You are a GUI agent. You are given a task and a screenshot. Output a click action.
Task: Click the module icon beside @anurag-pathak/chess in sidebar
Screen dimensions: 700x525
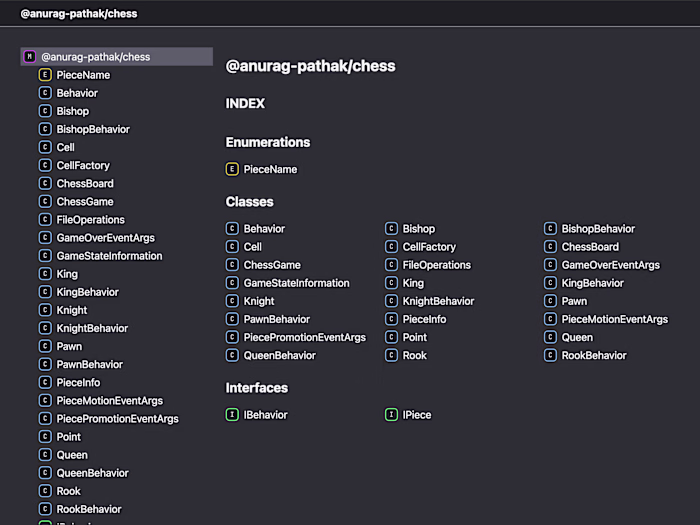click(x=29, y=57)
